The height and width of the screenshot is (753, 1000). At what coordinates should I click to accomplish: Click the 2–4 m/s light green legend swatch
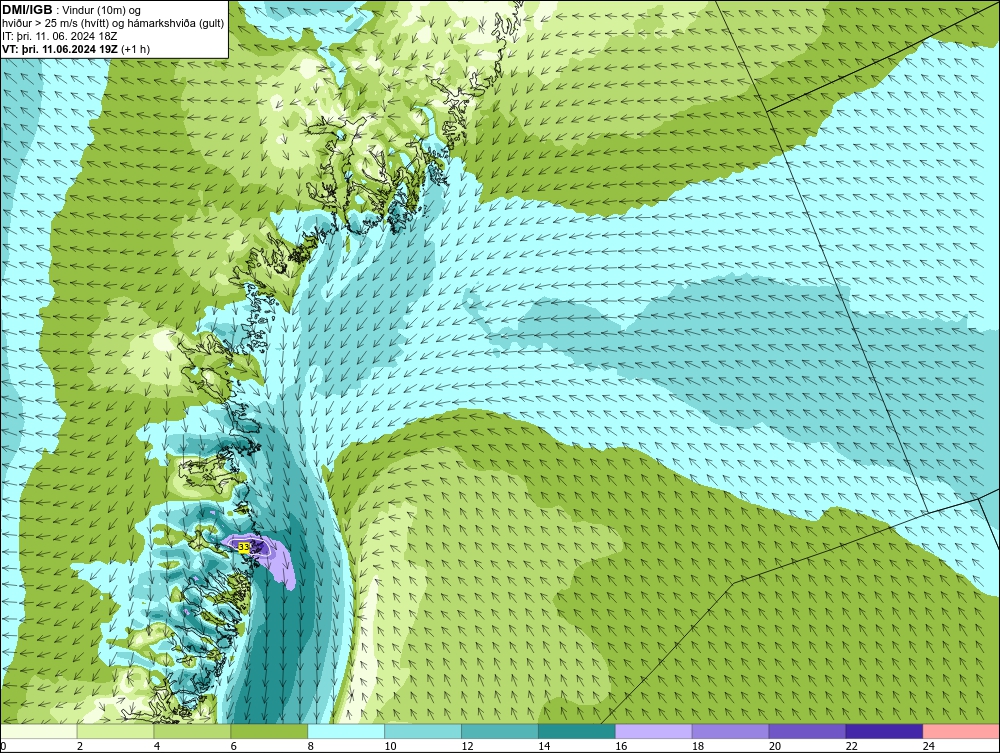115,731
